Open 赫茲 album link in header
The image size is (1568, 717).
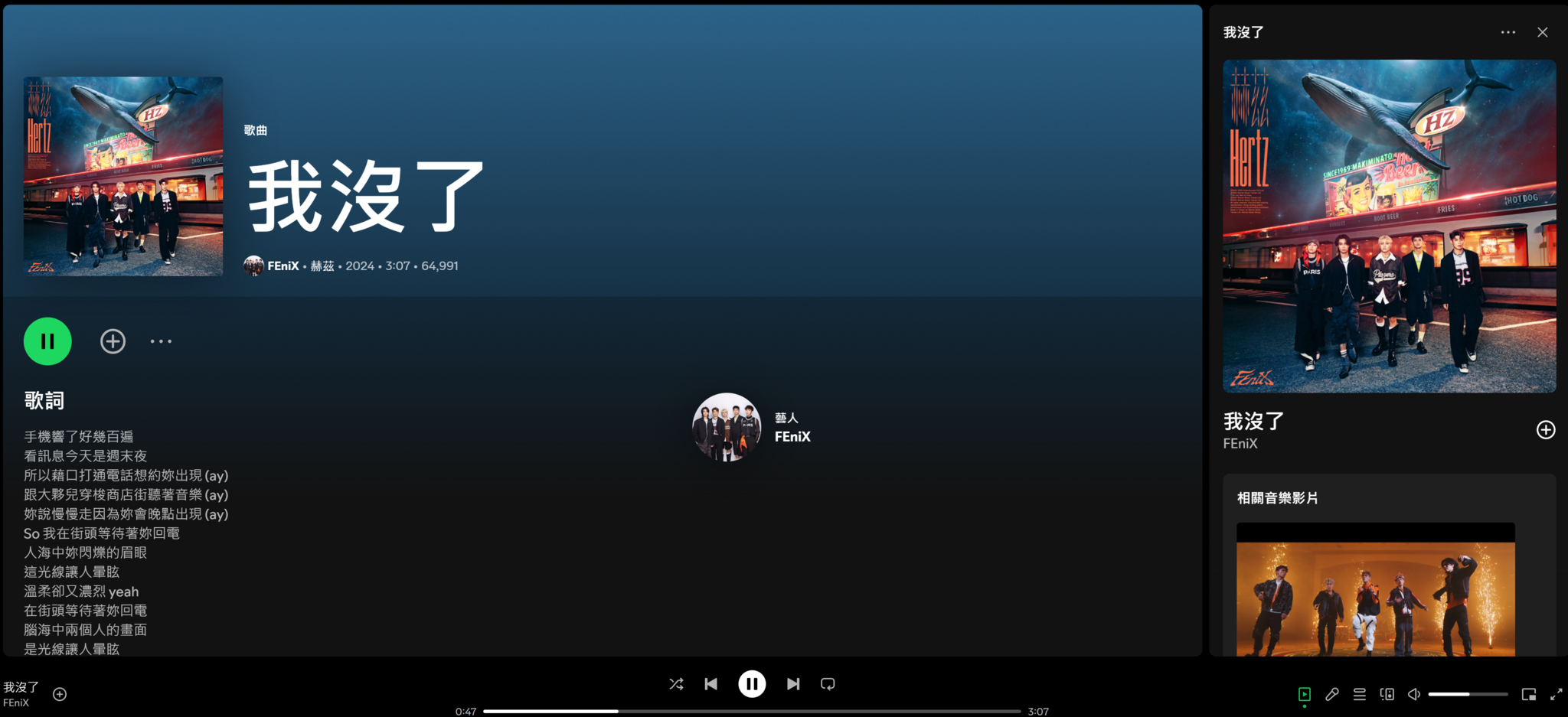pyautogui.click(x=322, y=266)
